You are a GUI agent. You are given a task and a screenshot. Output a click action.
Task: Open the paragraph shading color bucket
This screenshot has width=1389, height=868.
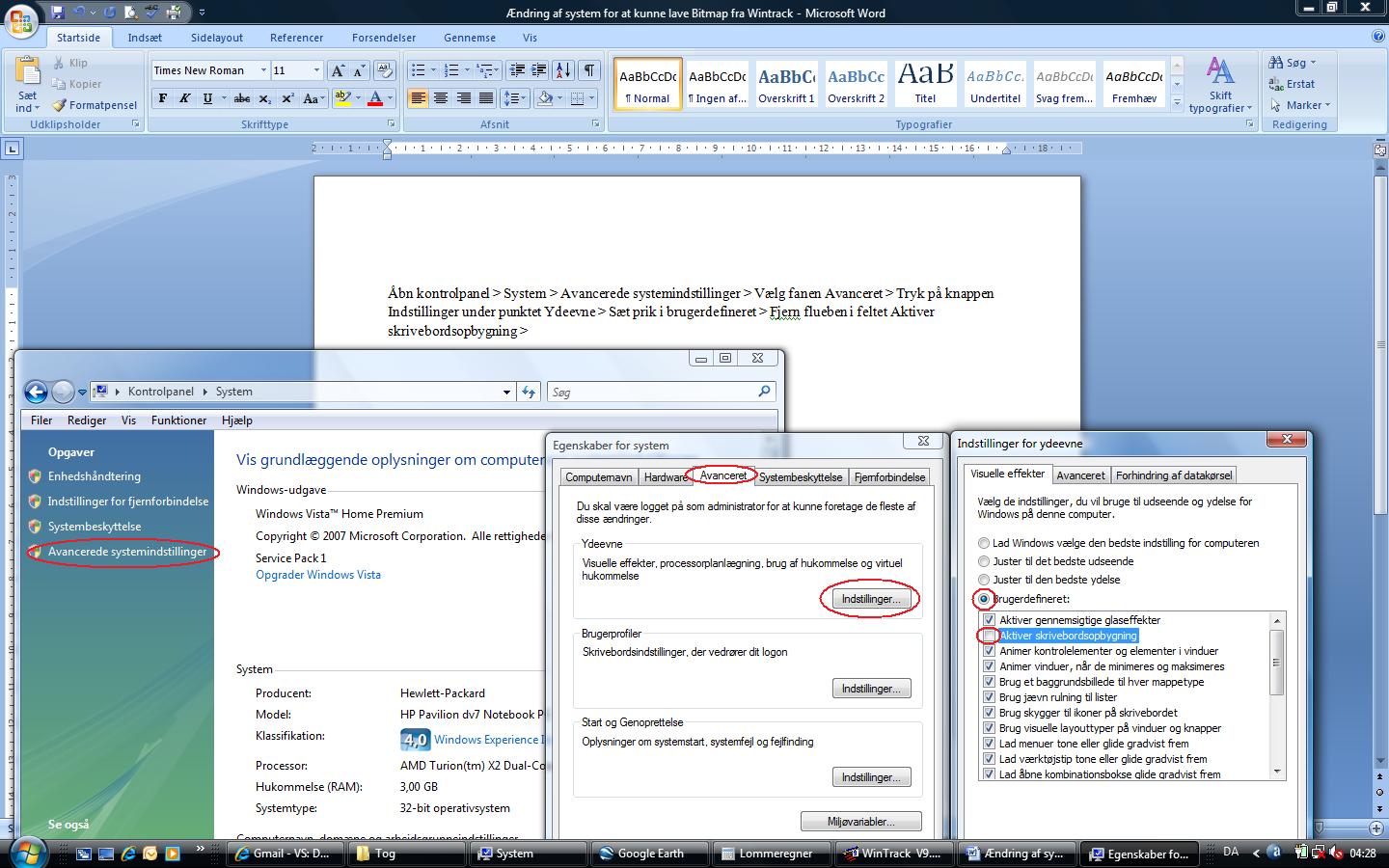point(545,98)
